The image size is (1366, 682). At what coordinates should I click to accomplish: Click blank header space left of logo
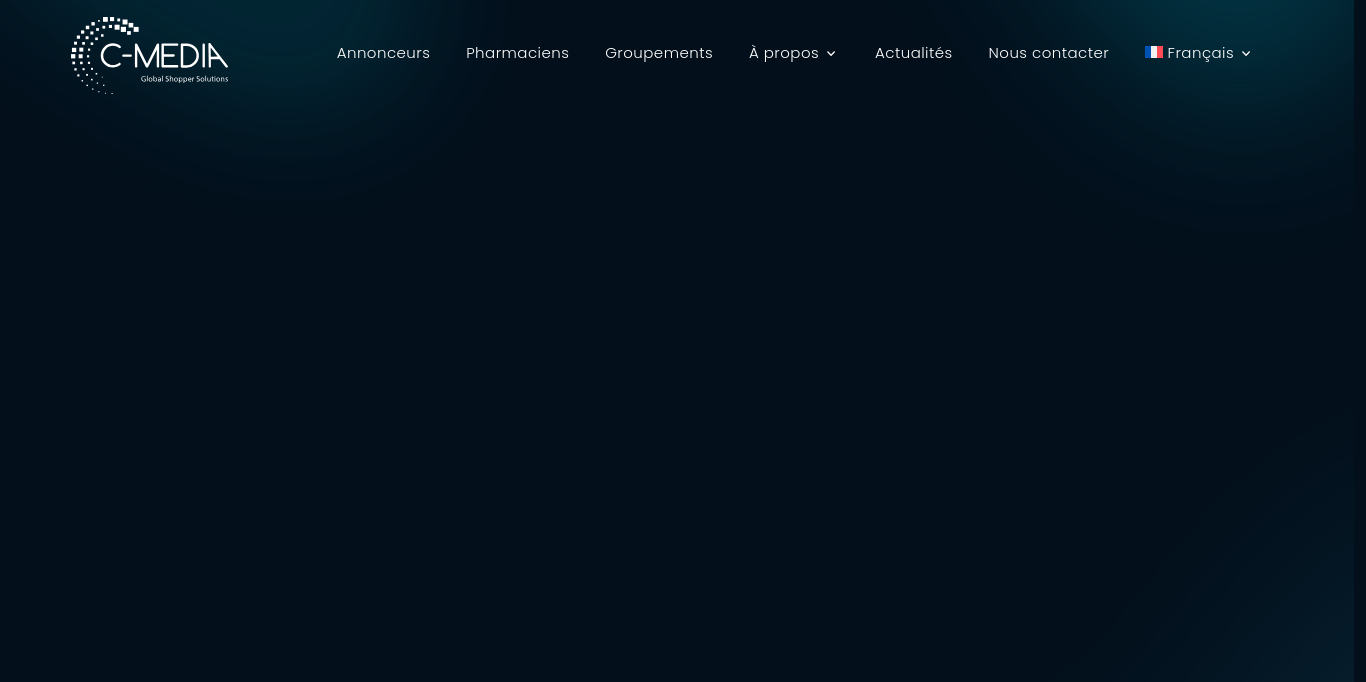pos(35,53)
